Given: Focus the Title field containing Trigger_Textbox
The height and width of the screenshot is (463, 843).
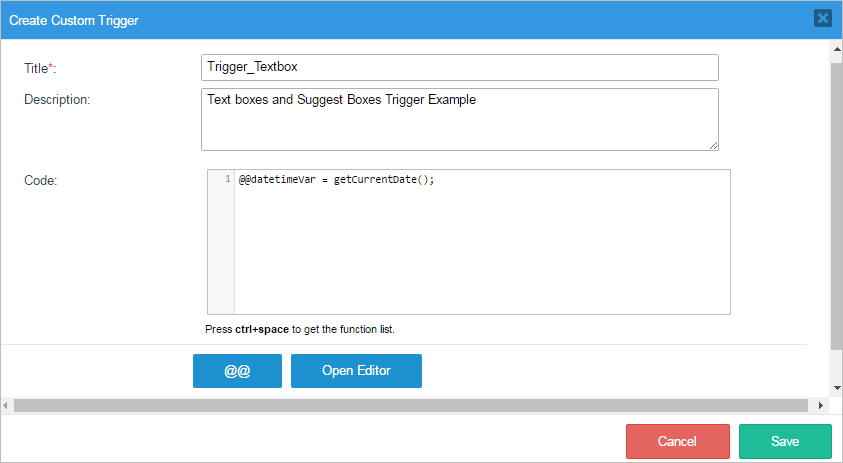Looking at the screenshot, I should click(459, 67).
